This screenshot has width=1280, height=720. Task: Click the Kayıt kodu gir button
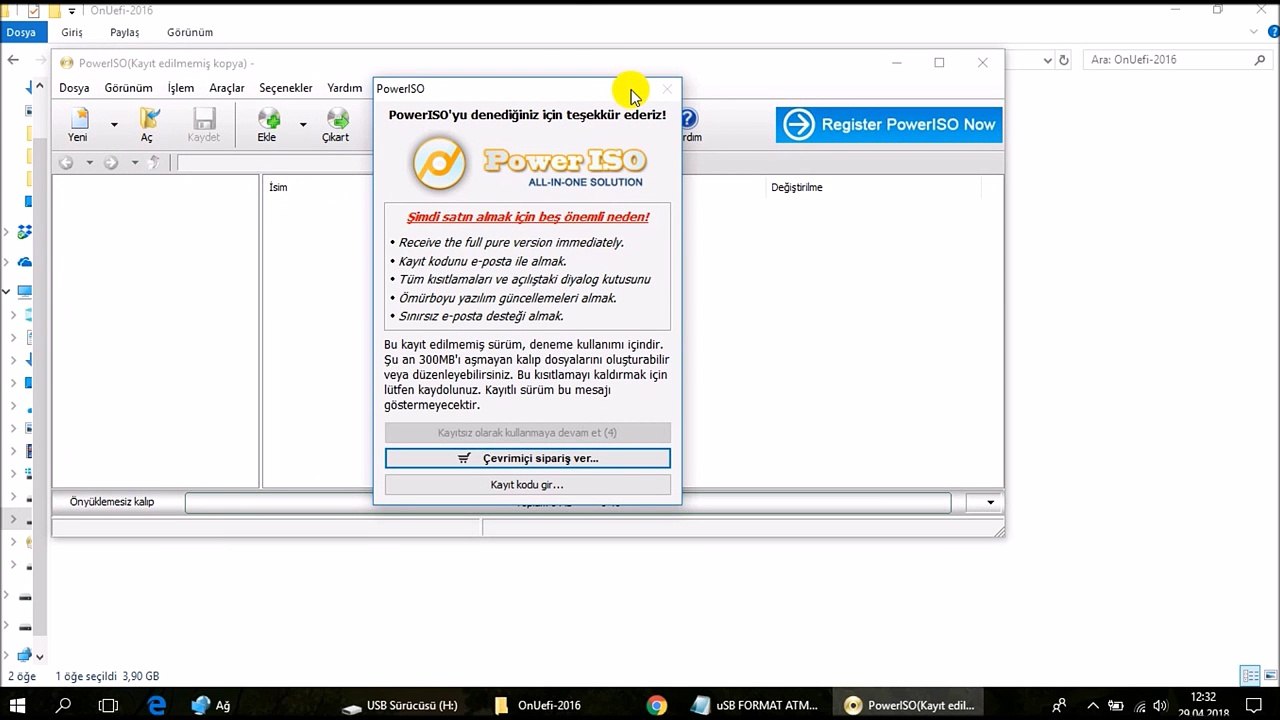(x=528, y=485)
